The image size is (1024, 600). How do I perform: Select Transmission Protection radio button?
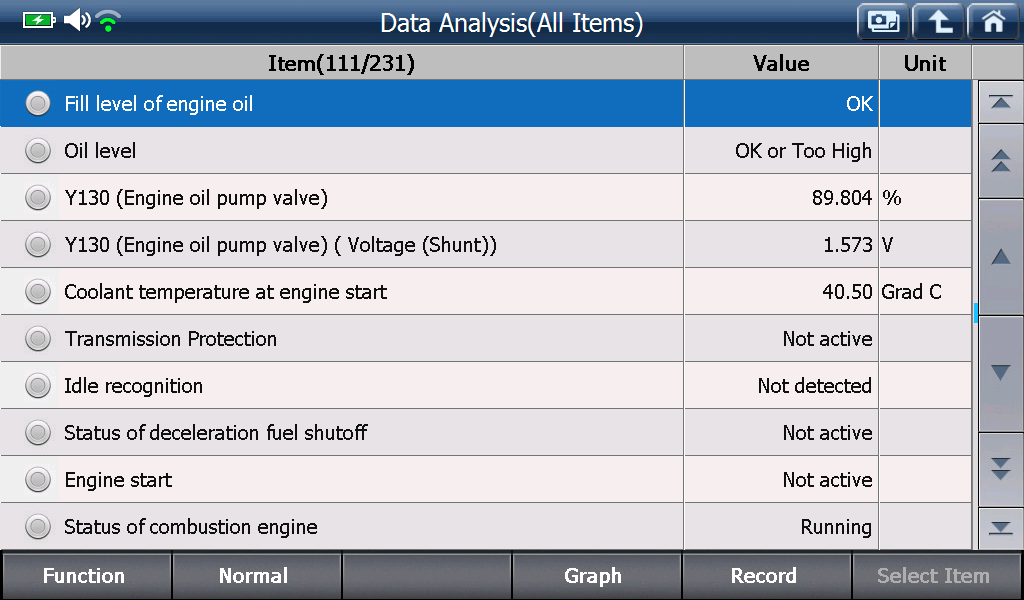click(38, 339)
